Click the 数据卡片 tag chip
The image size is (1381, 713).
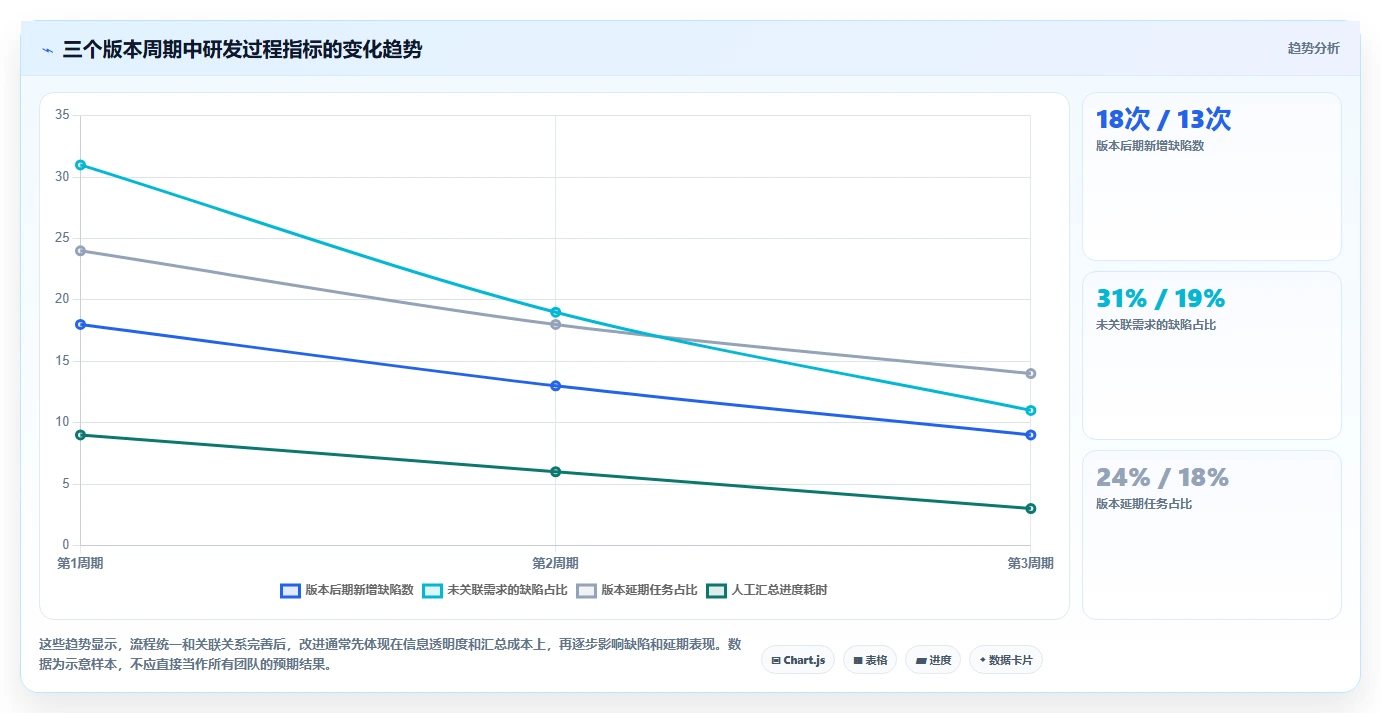coord(1006,660)
